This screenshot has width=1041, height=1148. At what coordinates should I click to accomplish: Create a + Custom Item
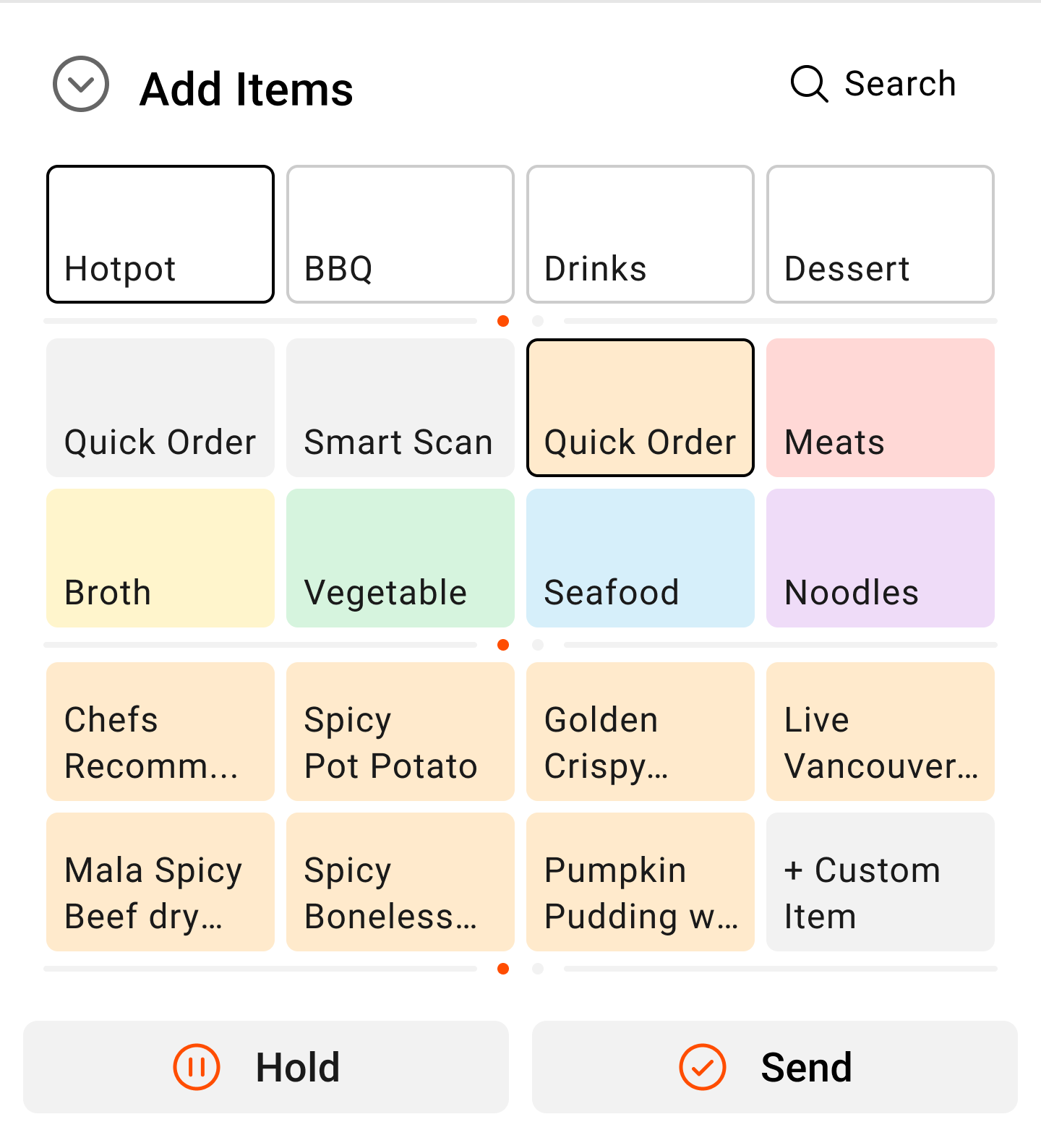[881, 882]
